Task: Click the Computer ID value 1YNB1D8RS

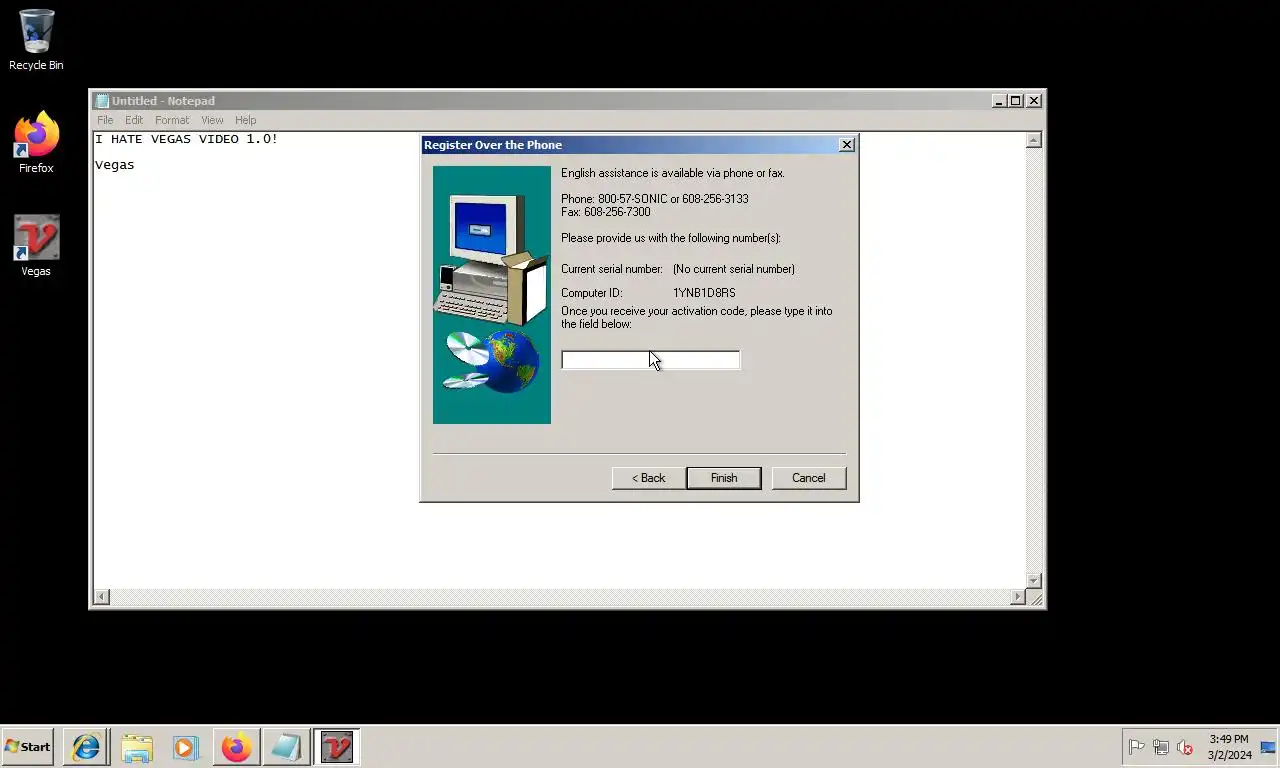Action: pyautogui.click(x=704, y=293)
